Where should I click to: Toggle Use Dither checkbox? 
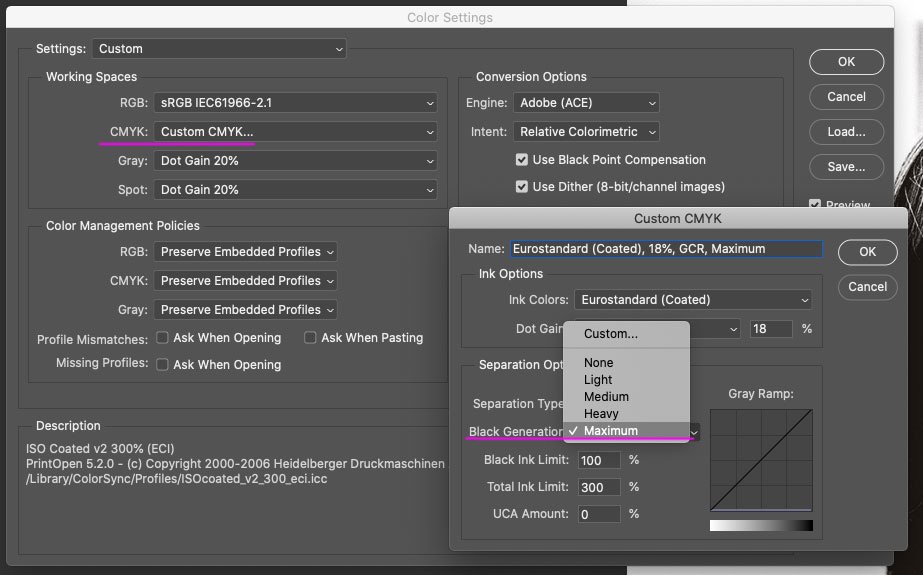click(x=522, y=187)
